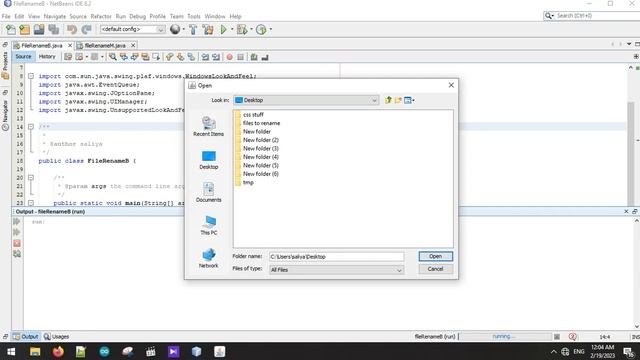Click Usages tab at bottom
640x360 pixels.
click(x=57, y=337)
